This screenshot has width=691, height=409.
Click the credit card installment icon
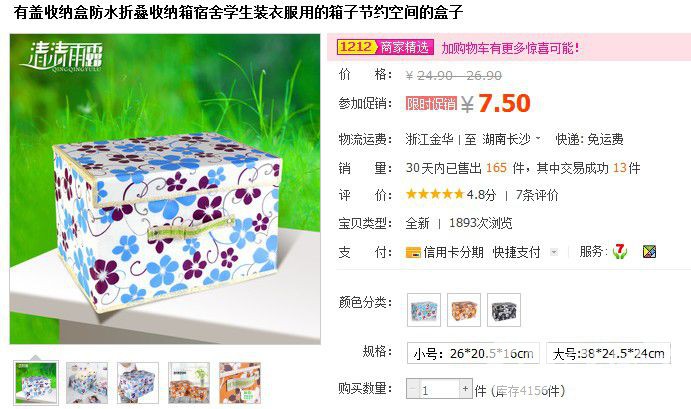click(413, 253)
